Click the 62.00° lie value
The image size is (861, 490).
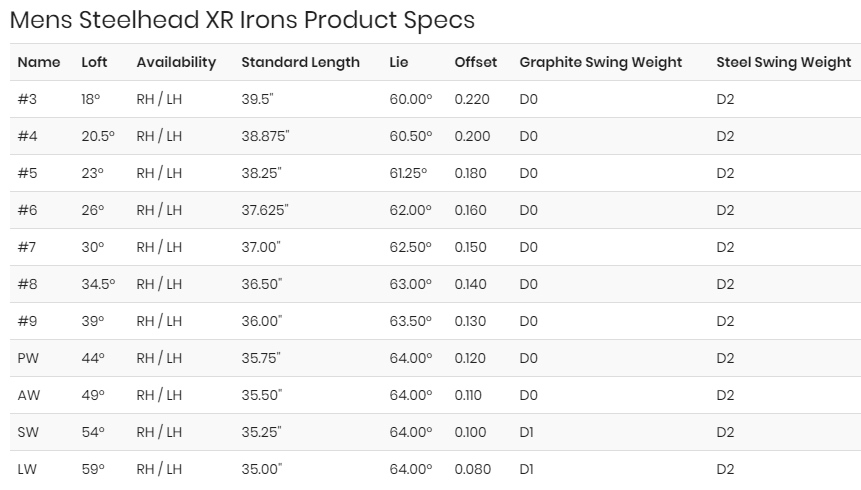tap(410, 210)
